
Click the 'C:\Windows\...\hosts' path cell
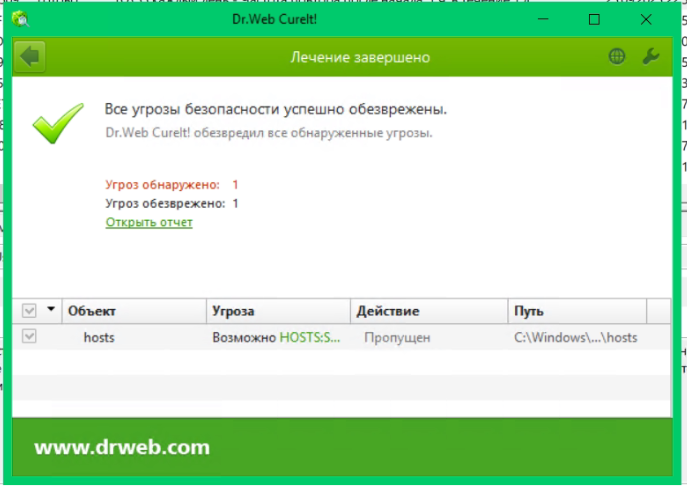576,337
